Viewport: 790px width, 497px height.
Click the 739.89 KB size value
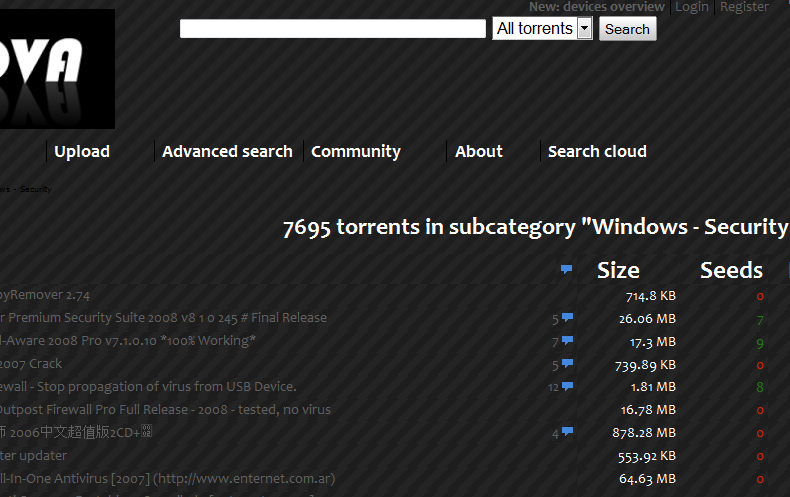click(x=645, y=365)
